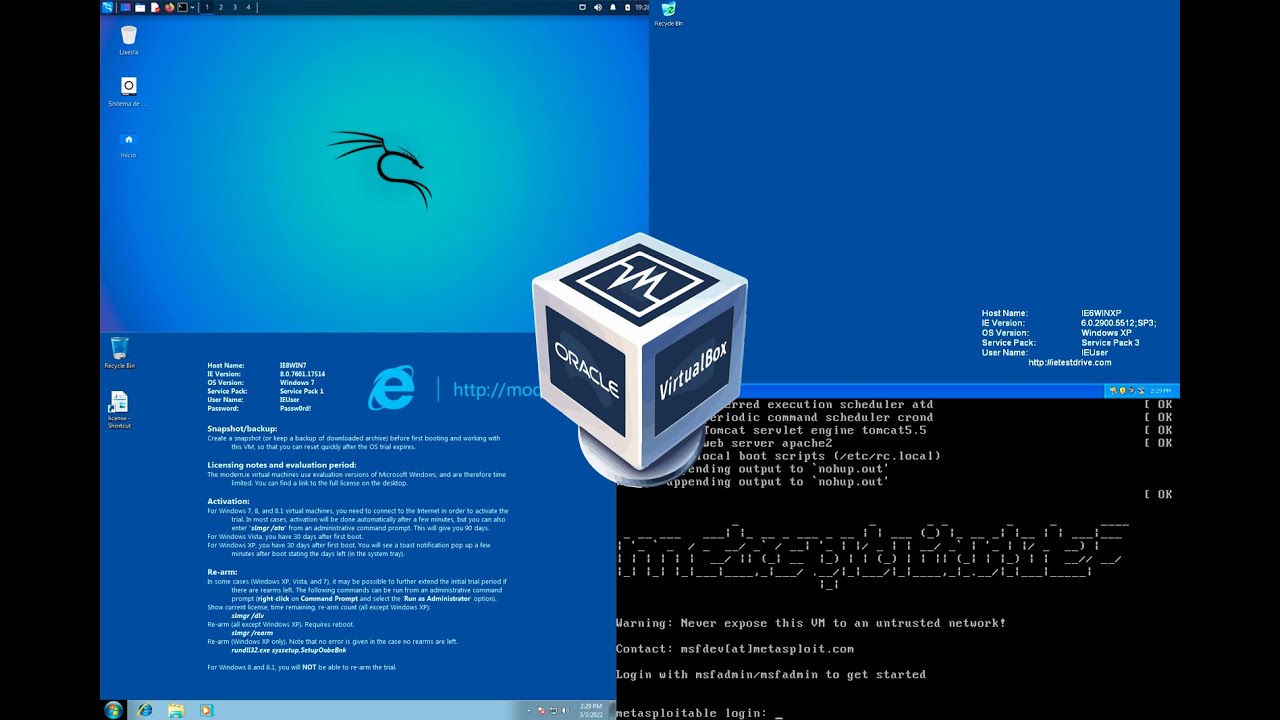The image size is (1280, 720).
Task: Launch the text editor from Kali panel
Action: tap(155, 7)
